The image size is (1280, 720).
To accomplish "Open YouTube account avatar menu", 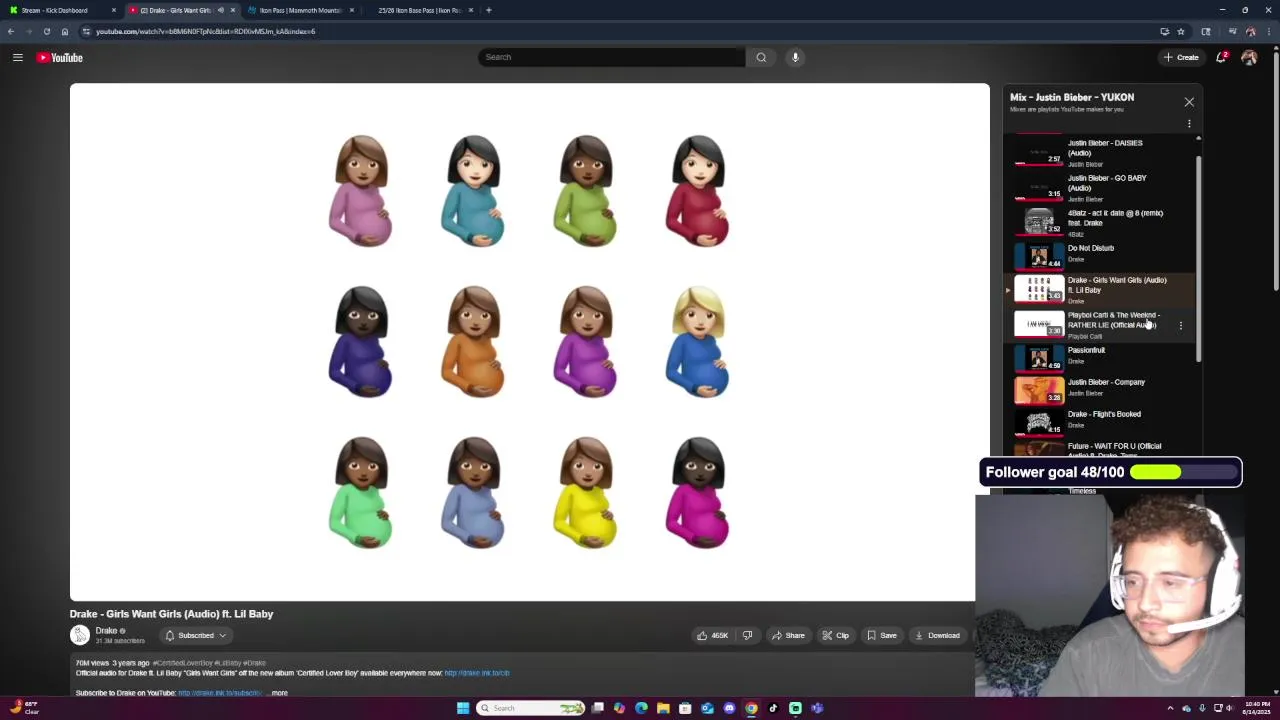I will [1249, 57].
